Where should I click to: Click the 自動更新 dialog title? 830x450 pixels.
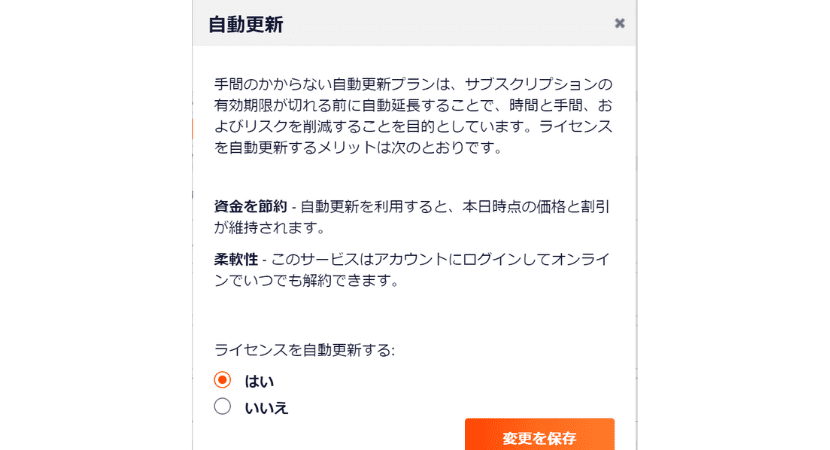pyautogui.click(x=245, y=24)
